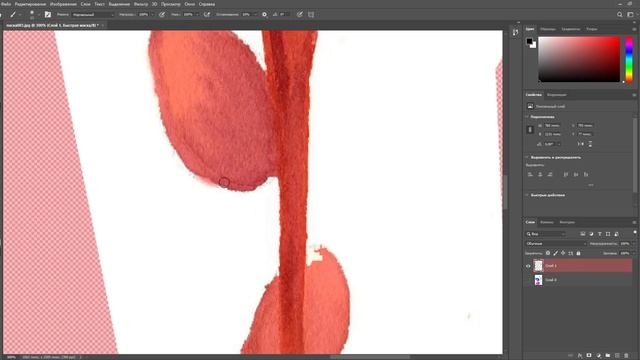Screen dimensions: 640x360
Task: Collapse the Преобразование section
Action: pos(527,117)
